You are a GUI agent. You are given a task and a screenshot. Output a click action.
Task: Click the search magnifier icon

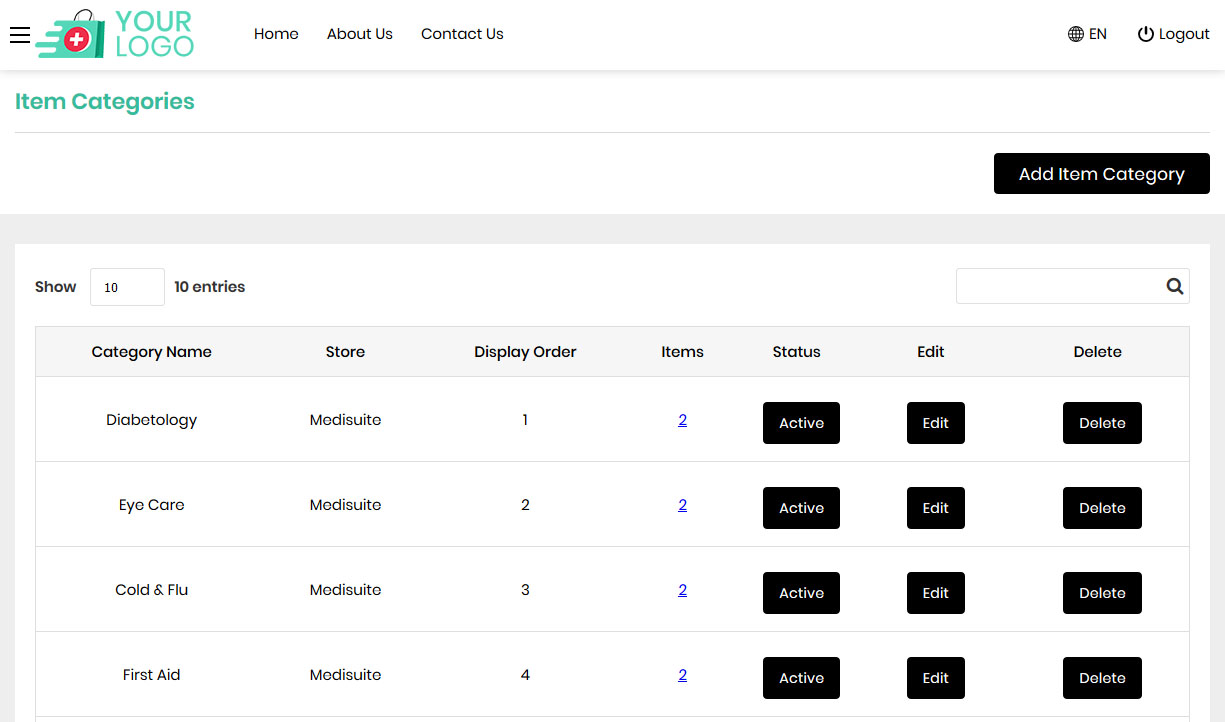(x=1174, y=286)
